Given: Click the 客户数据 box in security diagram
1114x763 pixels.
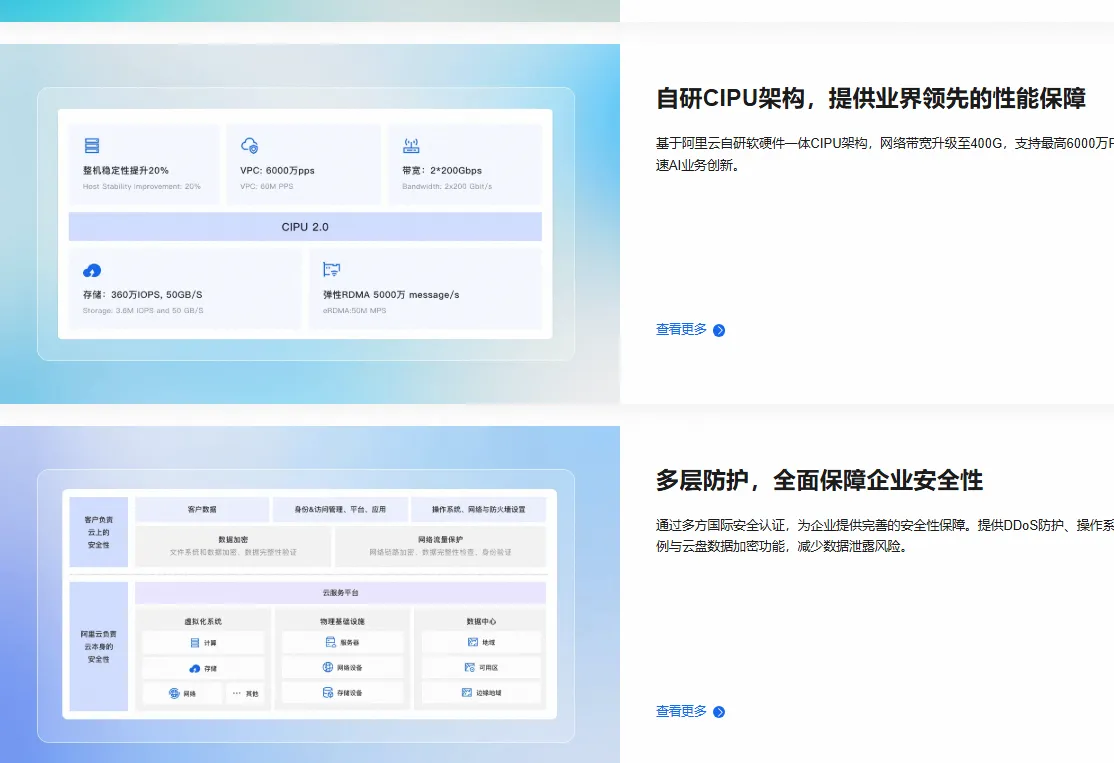Looking at the screenshot, I should [x=202, y=509].
